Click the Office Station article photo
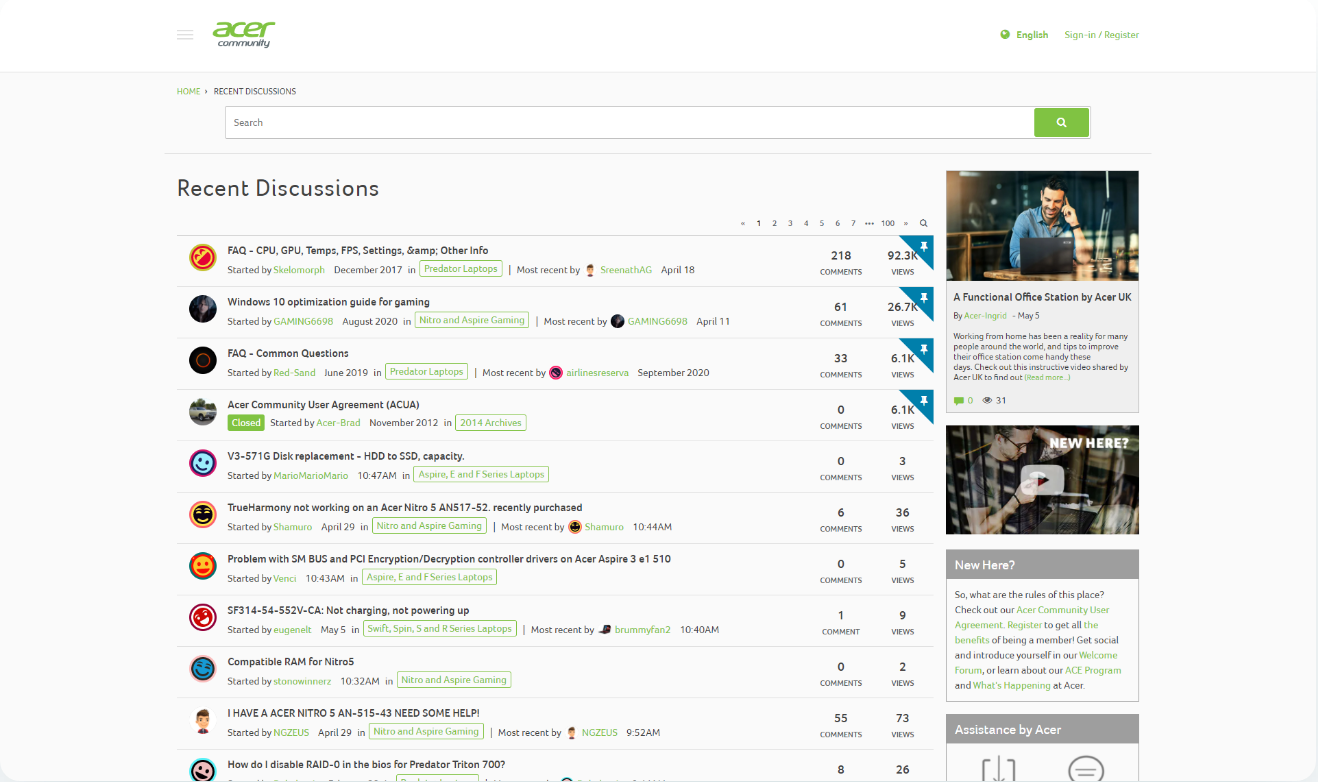The width and height of the screenshot is (1318, 782). 1042,226
